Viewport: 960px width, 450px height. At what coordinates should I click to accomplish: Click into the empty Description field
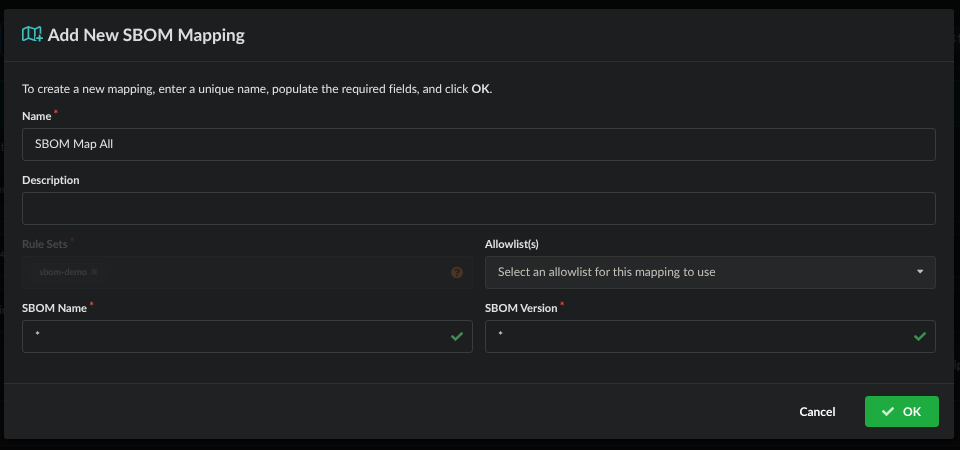pyautogui.click(x=478, y=209)
